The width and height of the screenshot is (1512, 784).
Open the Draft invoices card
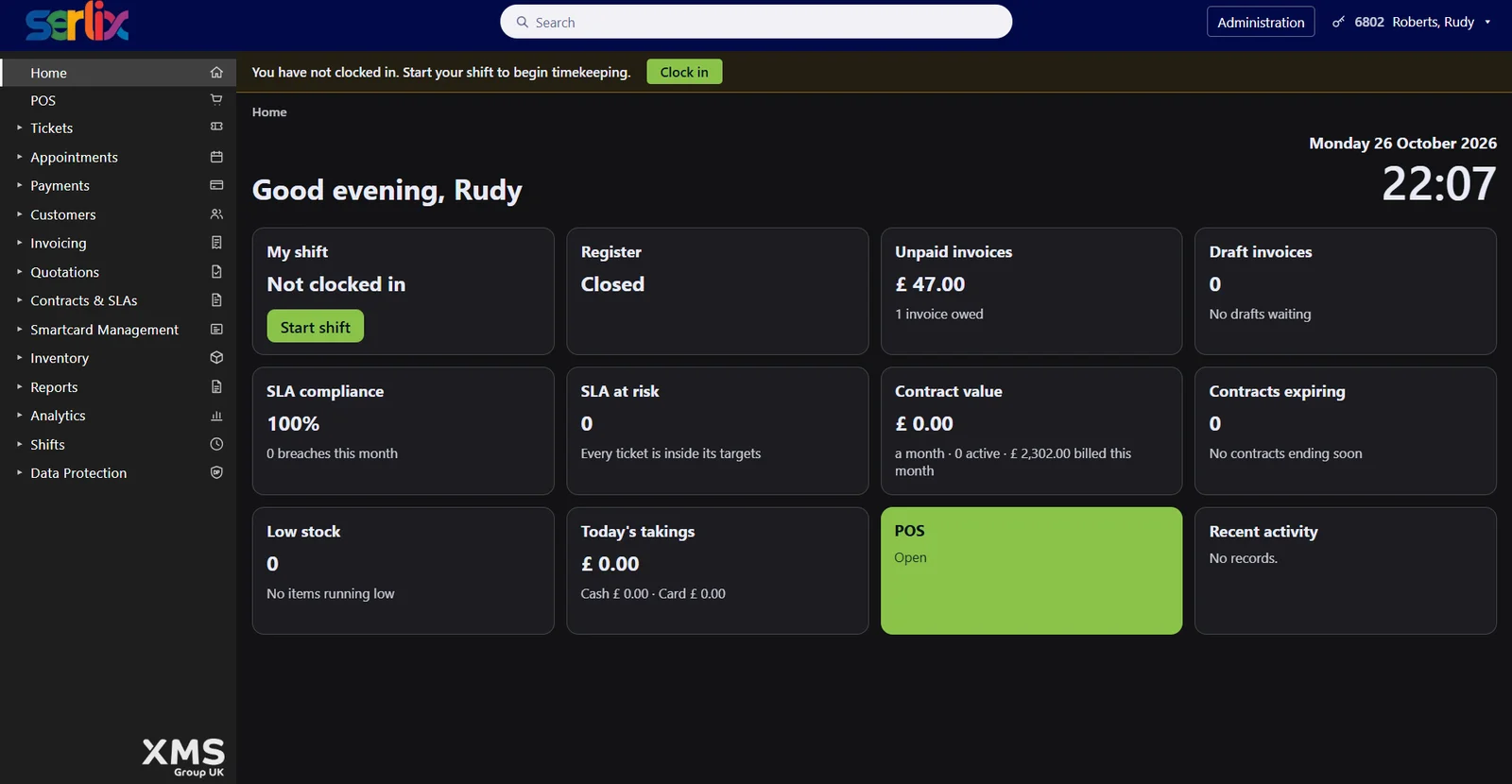coord(1346,291)
